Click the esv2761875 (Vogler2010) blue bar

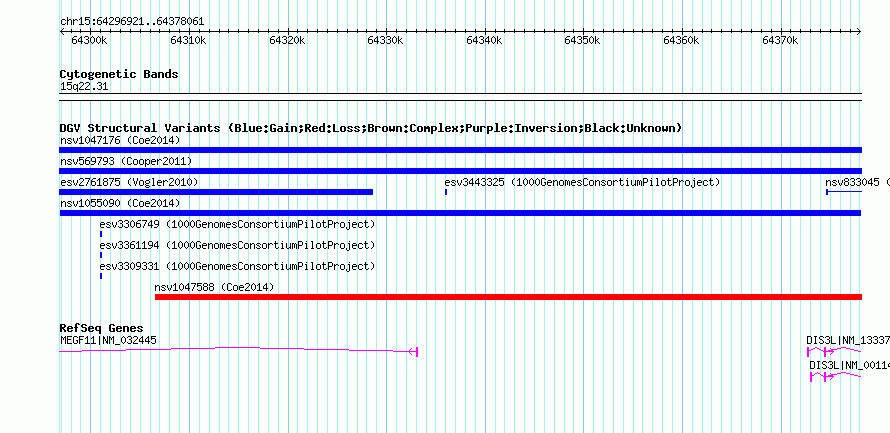tap(216, 192)
